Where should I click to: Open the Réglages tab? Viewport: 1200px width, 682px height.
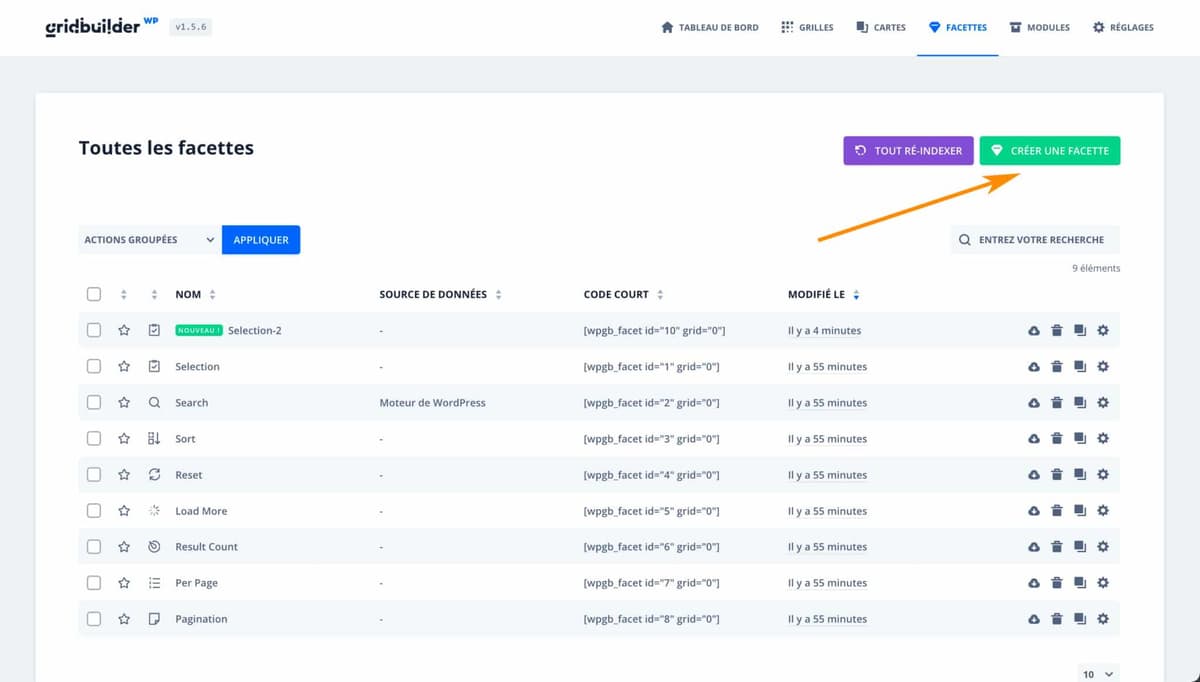click(1123, 28)
